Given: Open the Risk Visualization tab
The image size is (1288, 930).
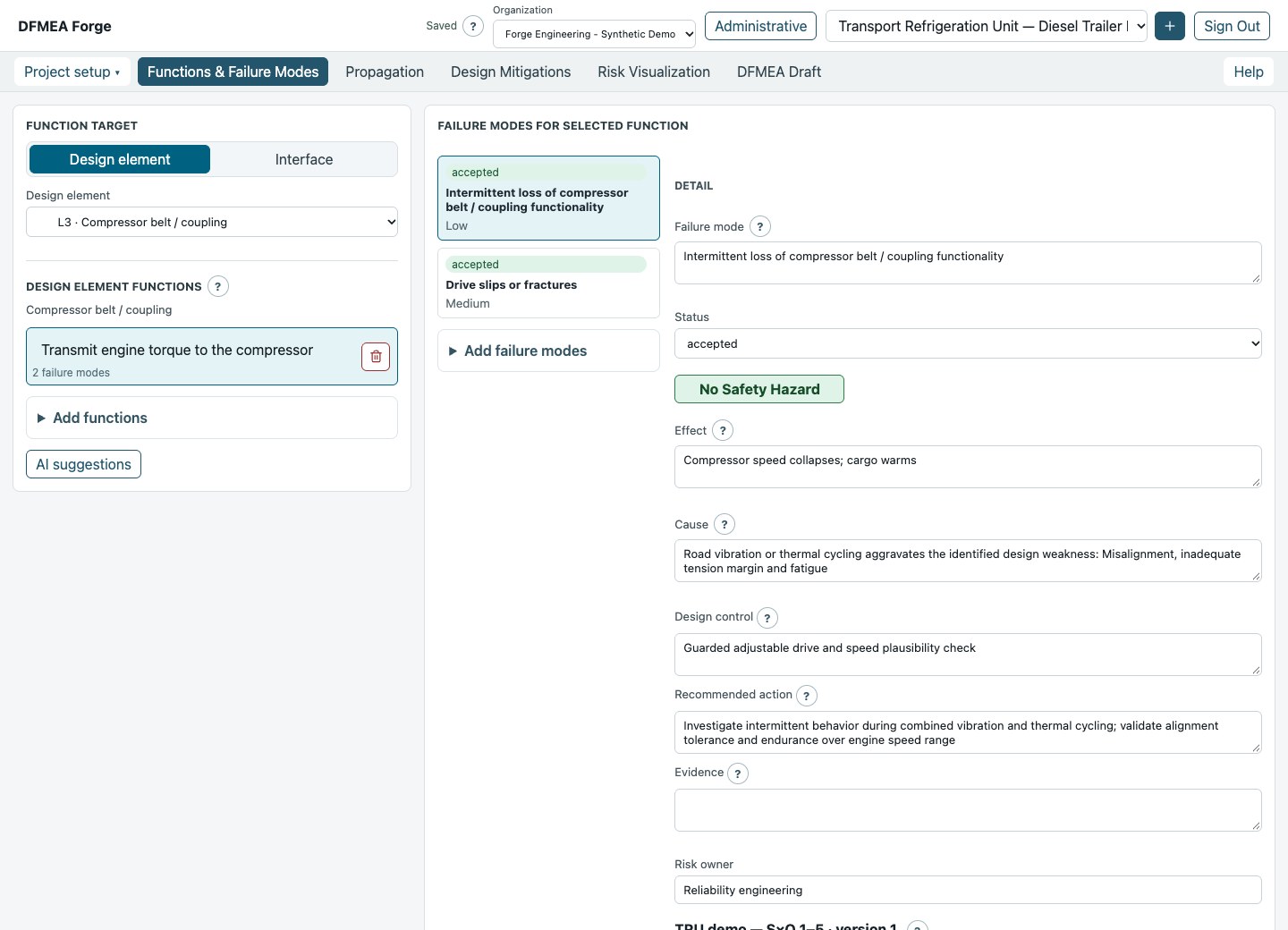Looking at the screenshot, I should pyautogui.click(x=654, y=72).
